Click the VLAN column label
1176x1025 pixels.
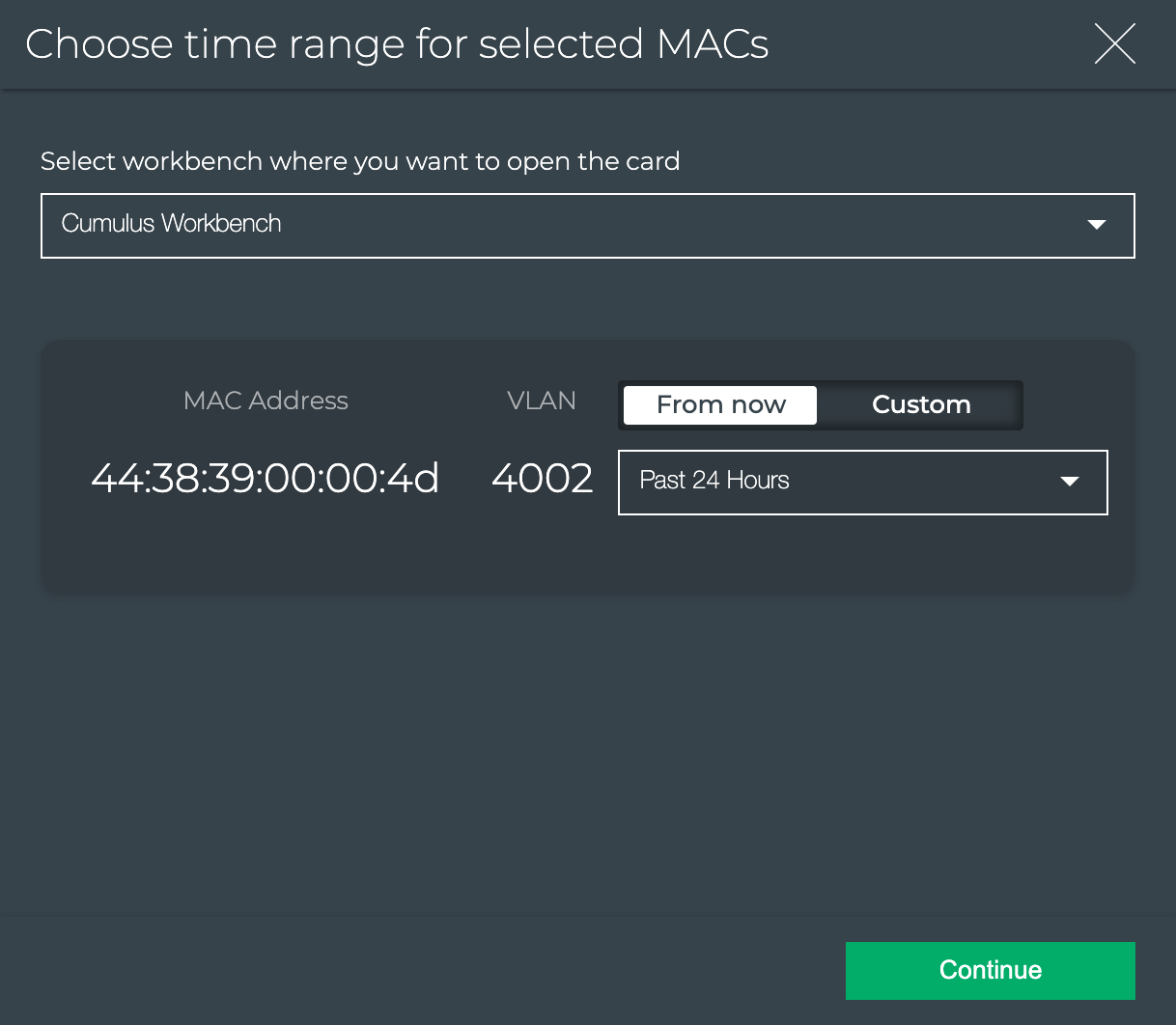coord(541,401)
